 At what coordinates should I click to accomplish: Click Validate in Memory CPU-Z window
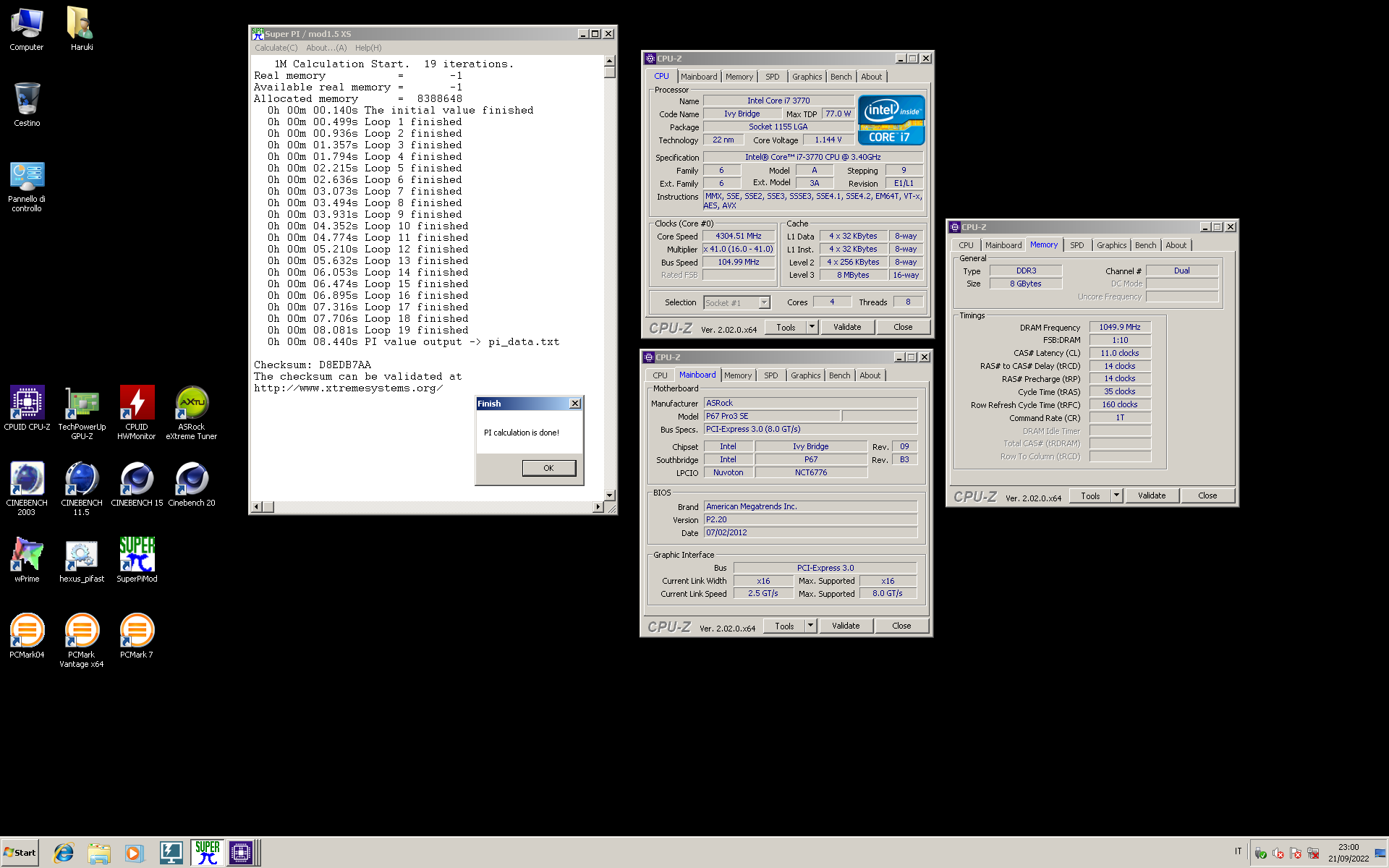[x=1152, y=495]
